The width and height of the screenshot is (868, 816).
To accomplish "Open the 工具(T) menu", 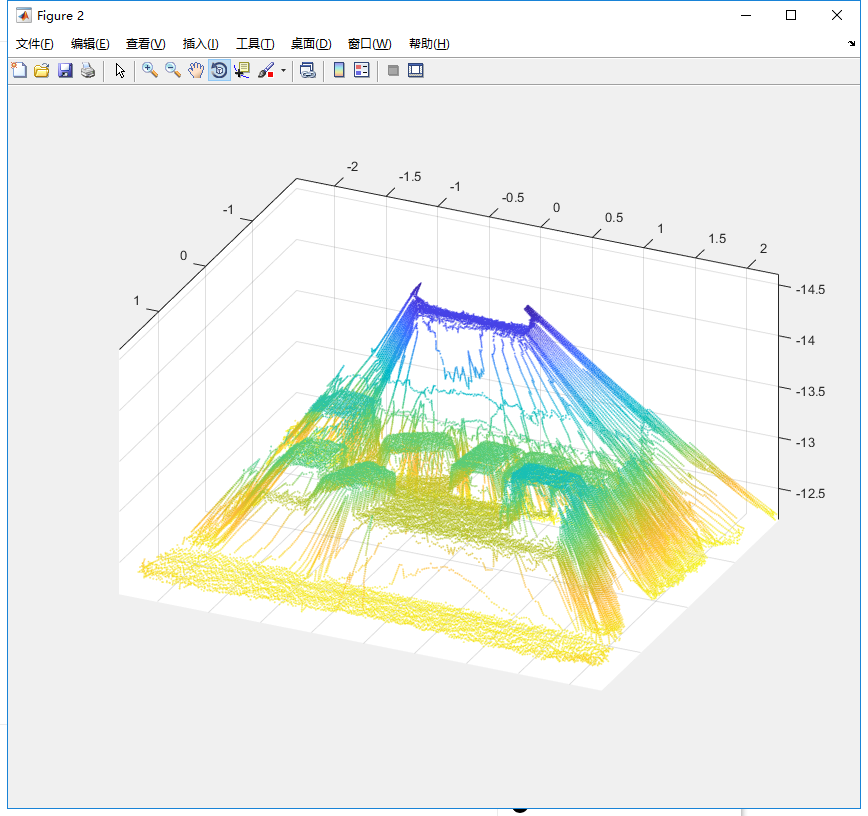I will [x=255, y=44].
